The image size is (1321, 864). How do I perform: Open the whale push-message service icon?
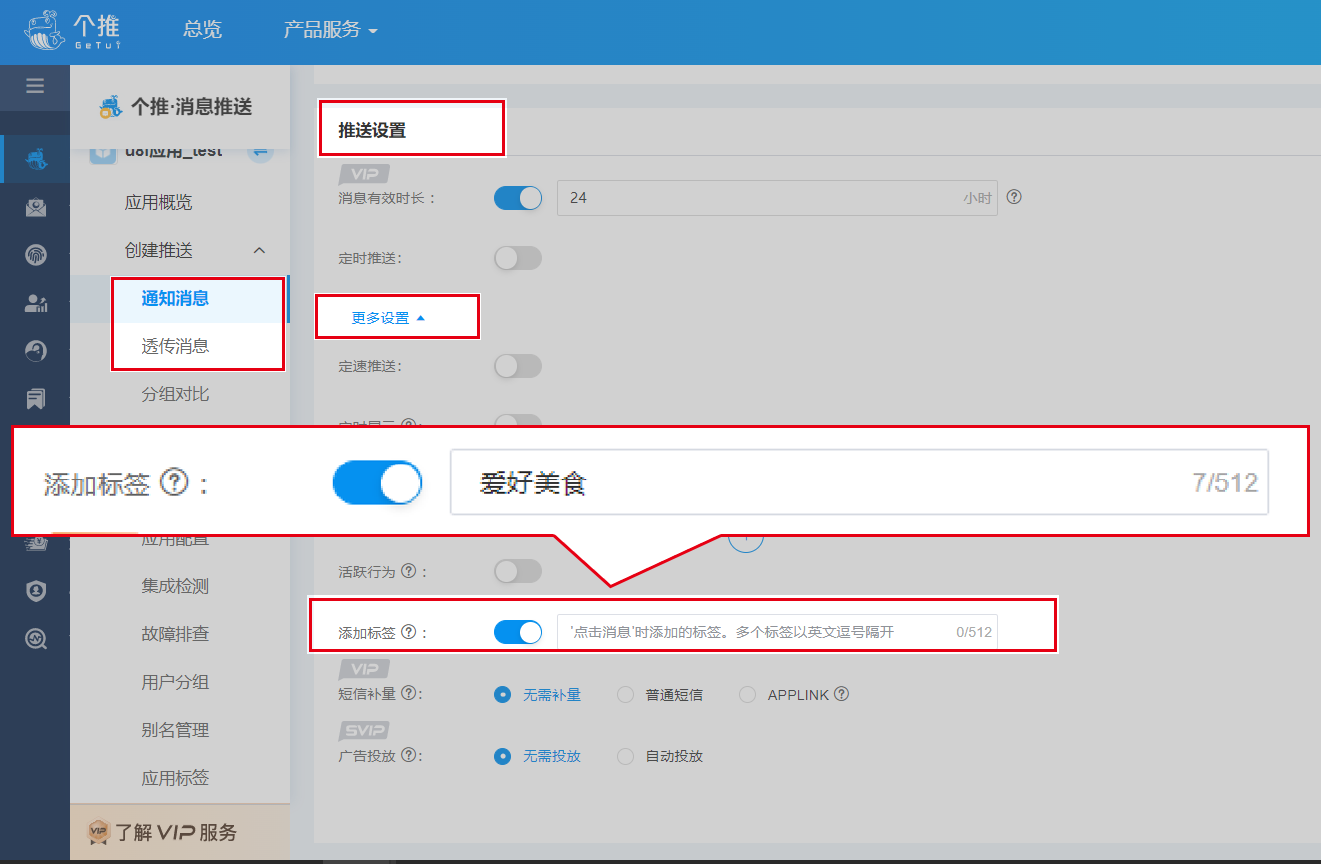[36, 160]
